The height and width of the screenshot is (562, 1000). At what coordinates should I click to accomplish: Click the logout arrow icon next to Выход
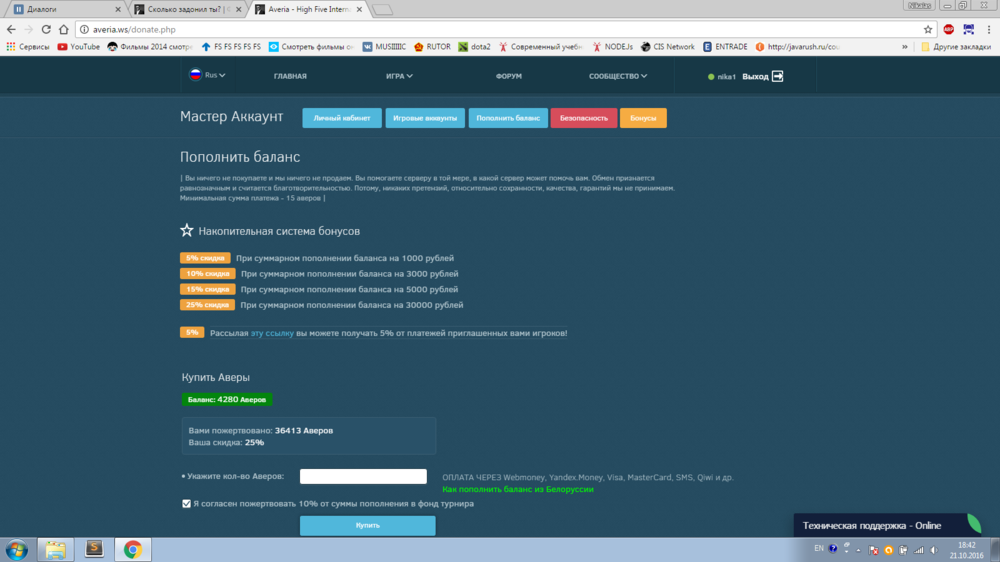[778, 76]
